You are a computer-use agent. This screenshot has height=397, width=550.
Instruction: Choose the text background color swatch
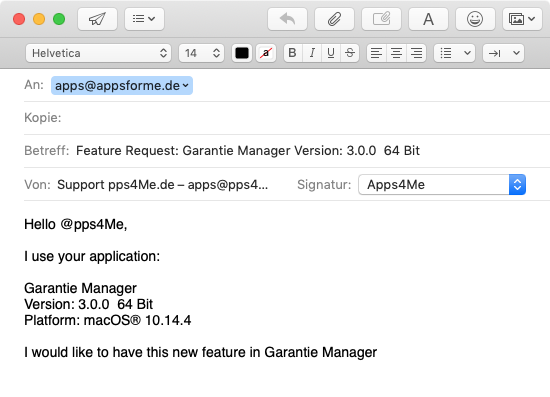[266, 53]
